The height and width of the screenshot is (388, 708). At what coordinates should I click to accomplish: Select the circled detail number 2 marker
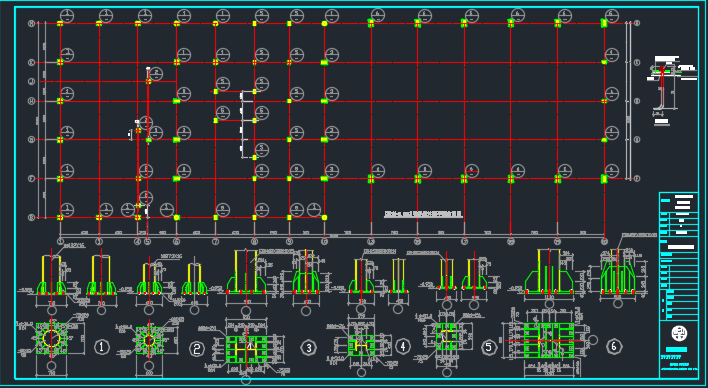(x=196, y=348)
